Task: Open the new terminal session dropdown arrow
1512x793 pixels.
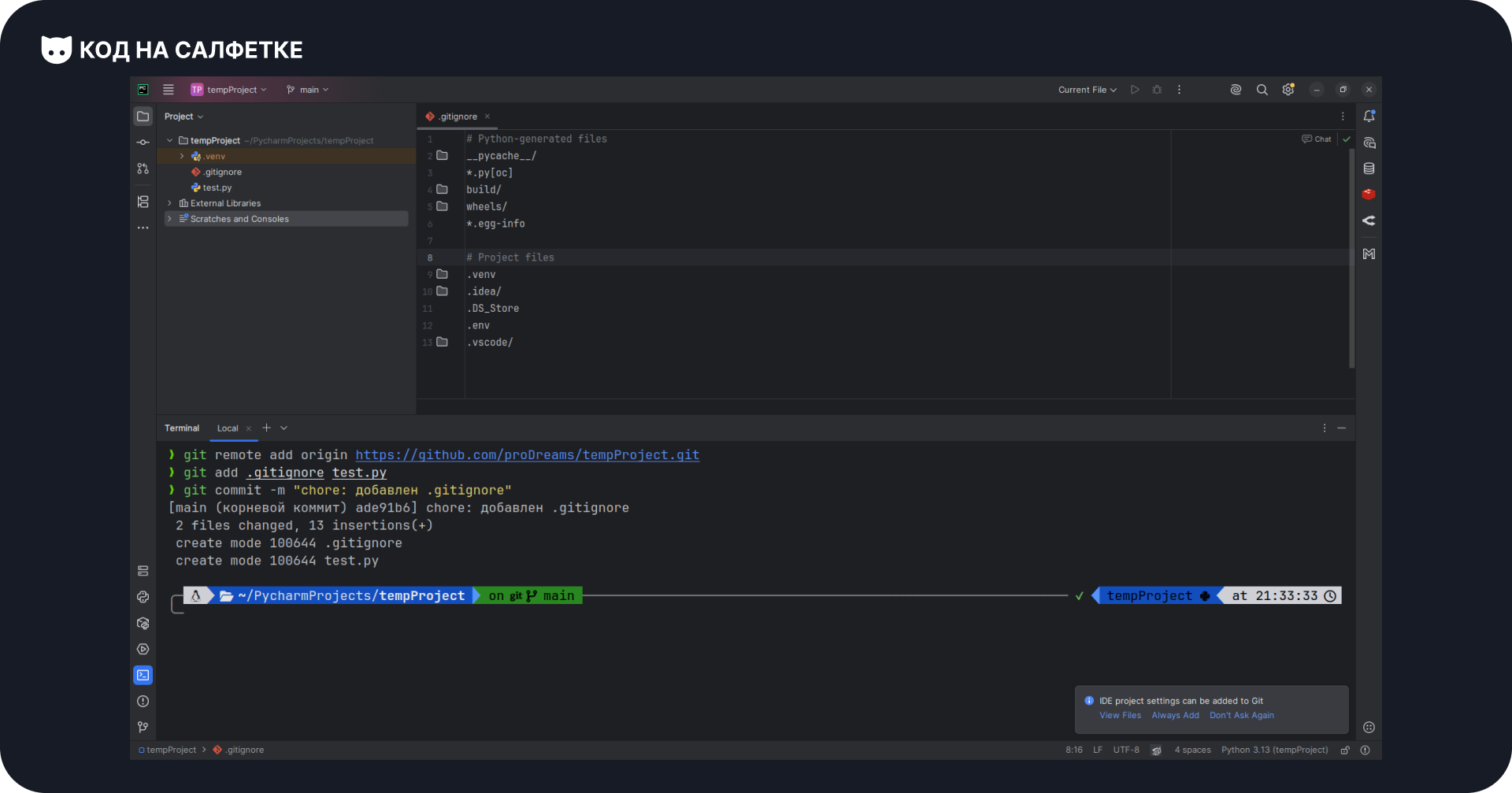Action: tap(284, 428)
